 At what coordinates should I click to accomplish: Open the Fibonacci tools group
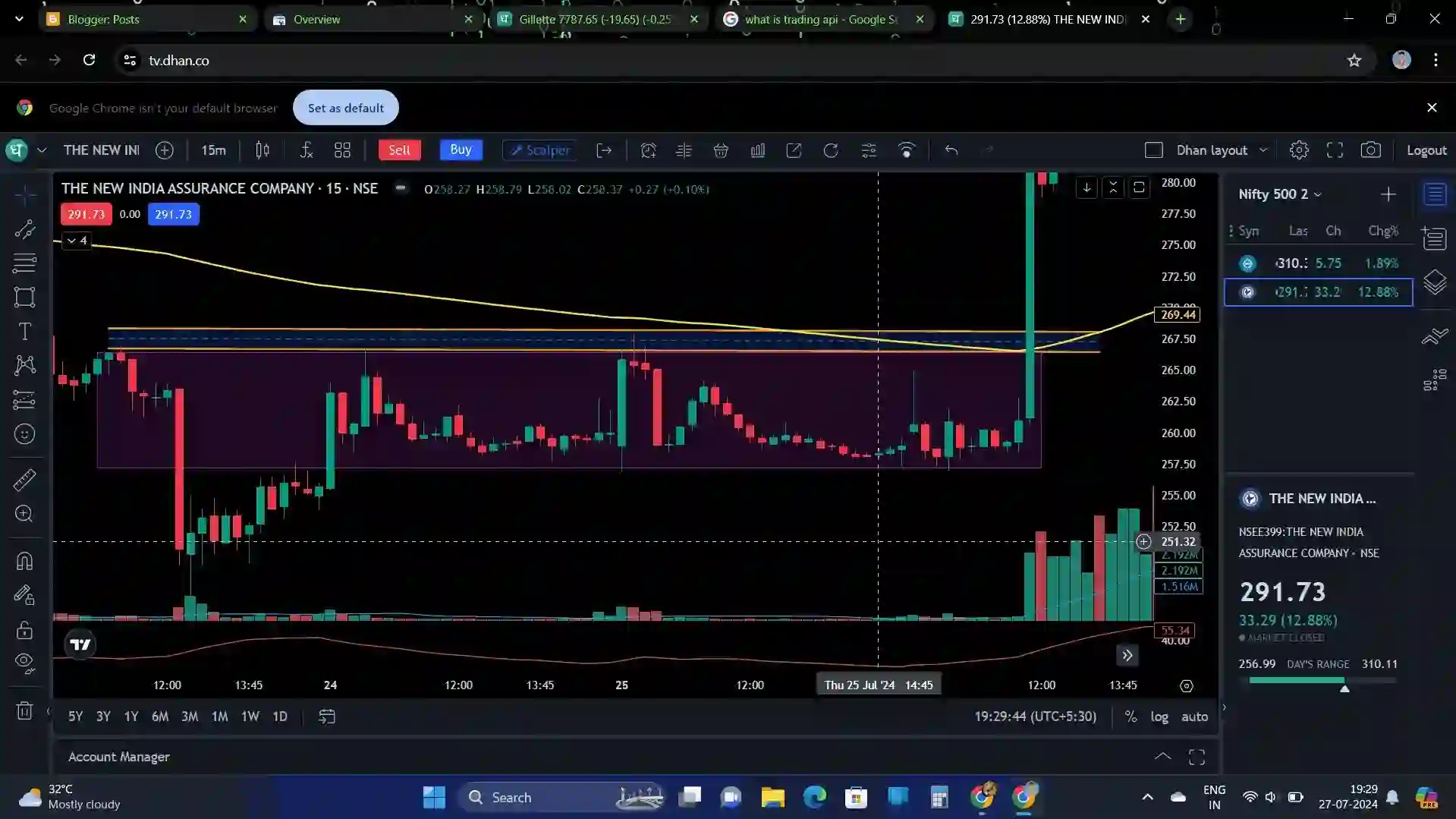pos(24,263)
